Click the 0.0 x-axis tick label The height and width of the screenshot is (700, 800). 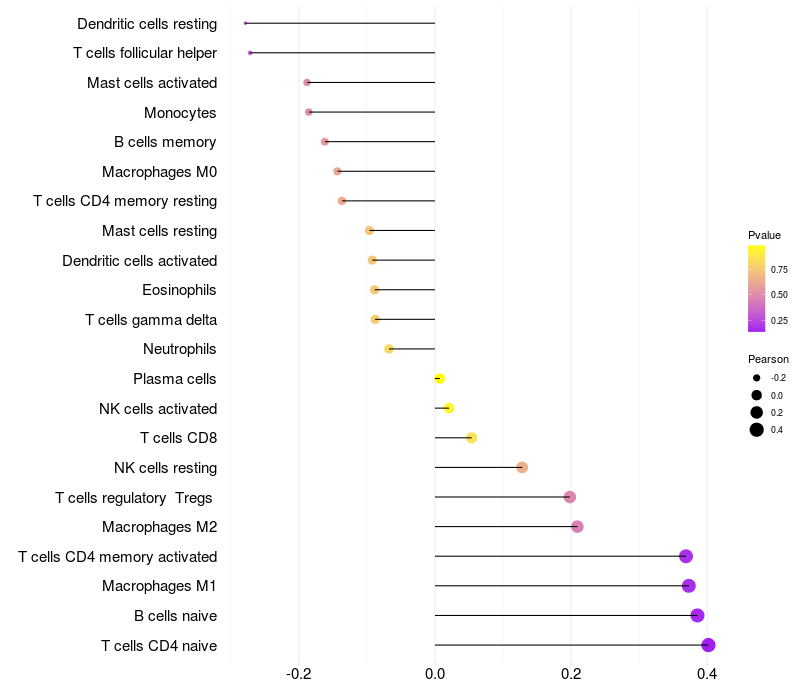(x=435, y=674)
